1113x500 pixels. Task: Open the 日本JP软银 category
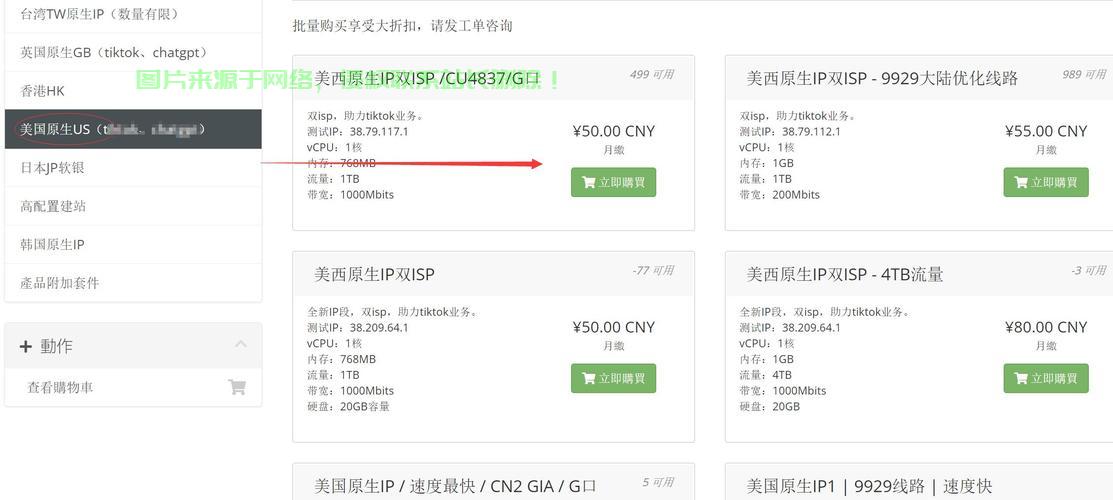[x=133, y=168]
